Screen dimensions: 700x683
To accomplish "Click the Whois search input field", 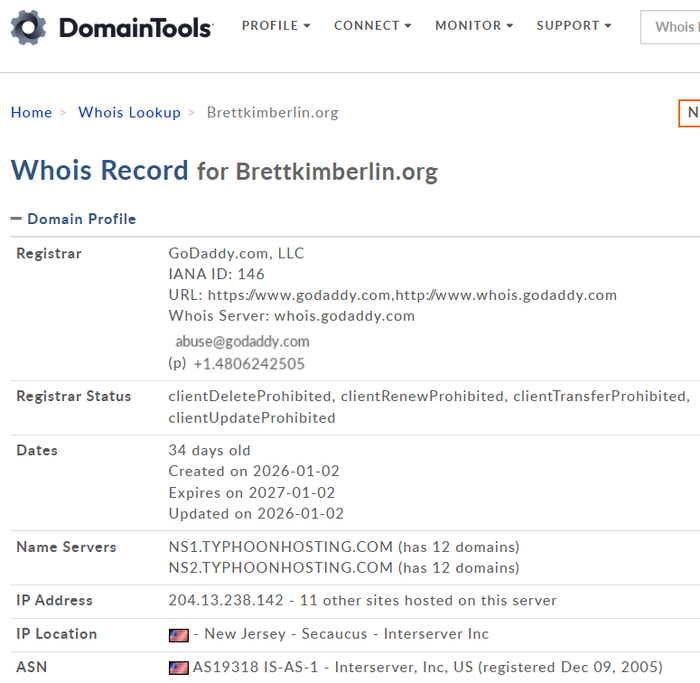I will 672,27.
